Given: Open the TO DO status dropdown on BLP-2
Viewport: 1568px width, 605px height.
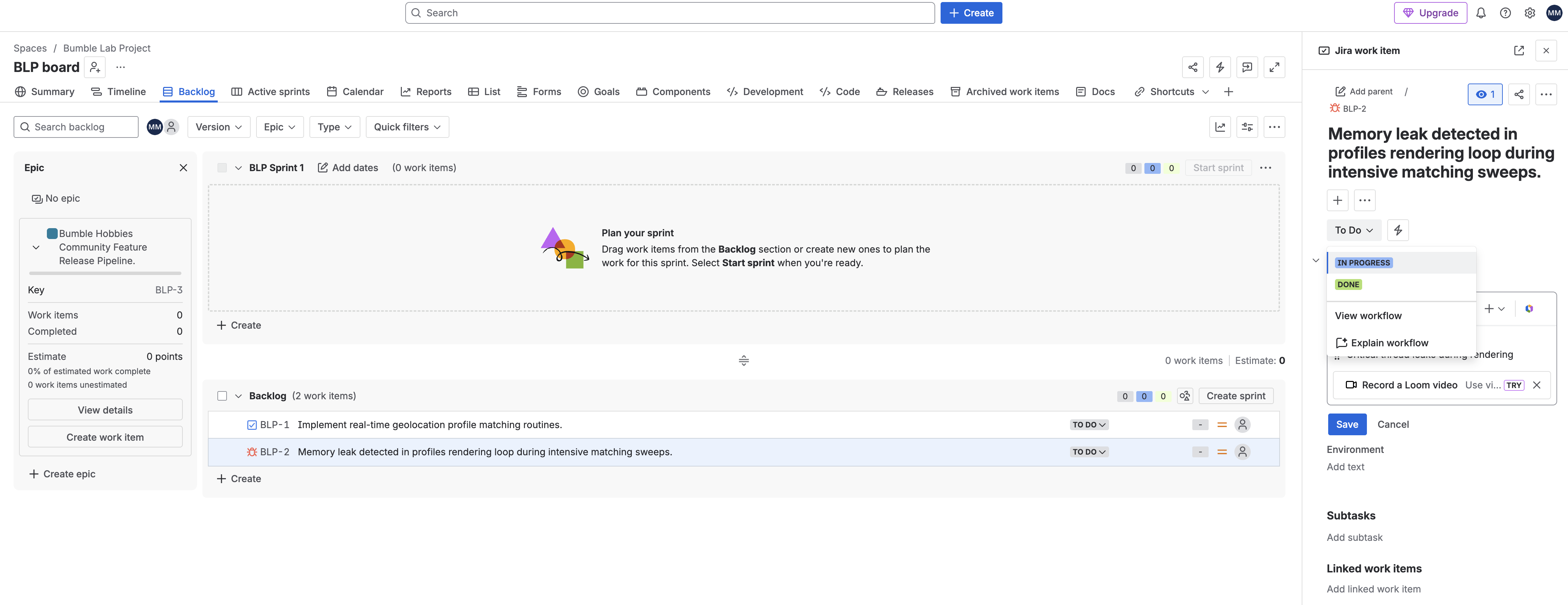Looking at the screenshot, I should tap(1088, 452).
